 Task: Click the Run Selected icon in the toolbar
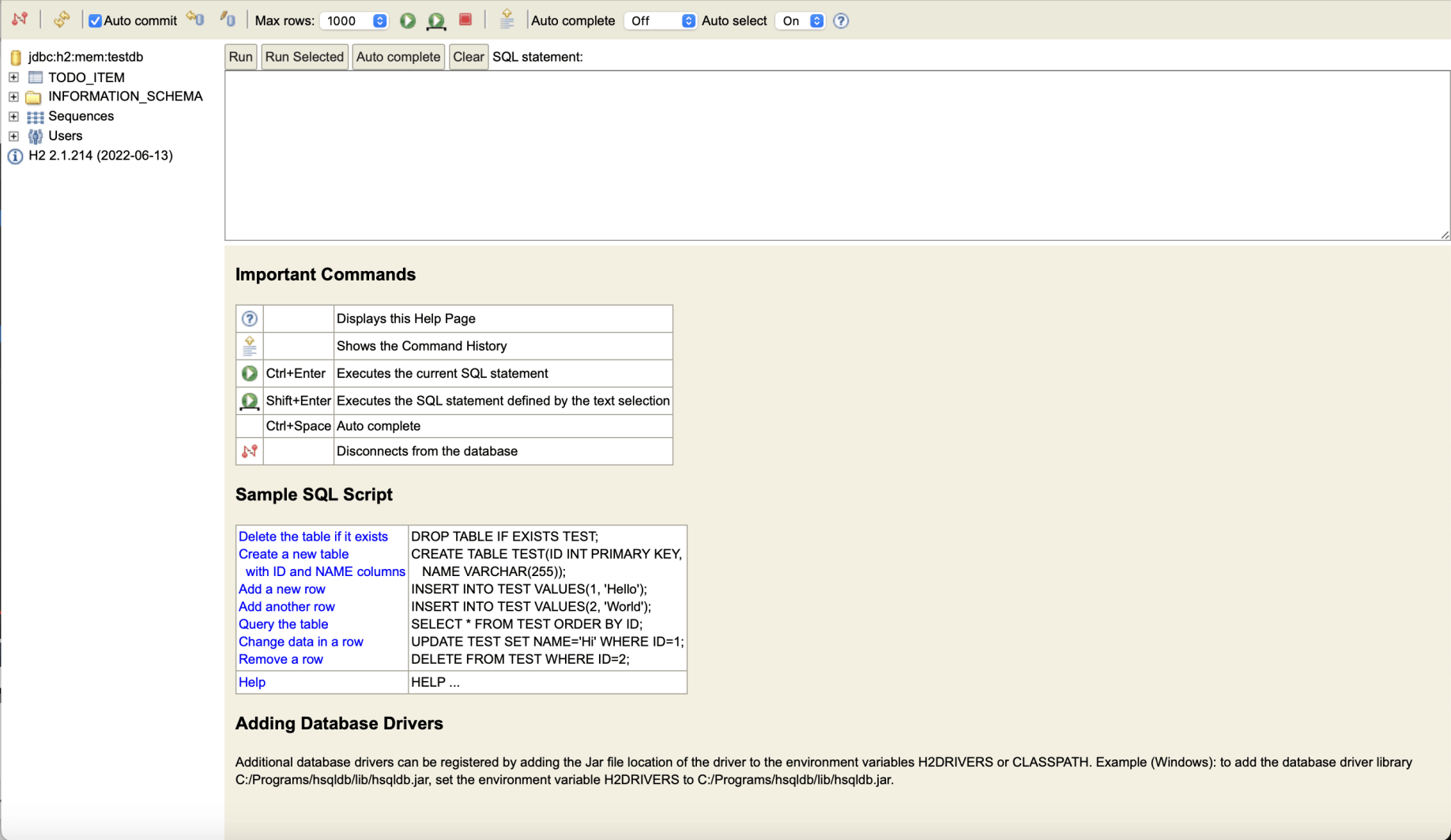tap(436, 21)
